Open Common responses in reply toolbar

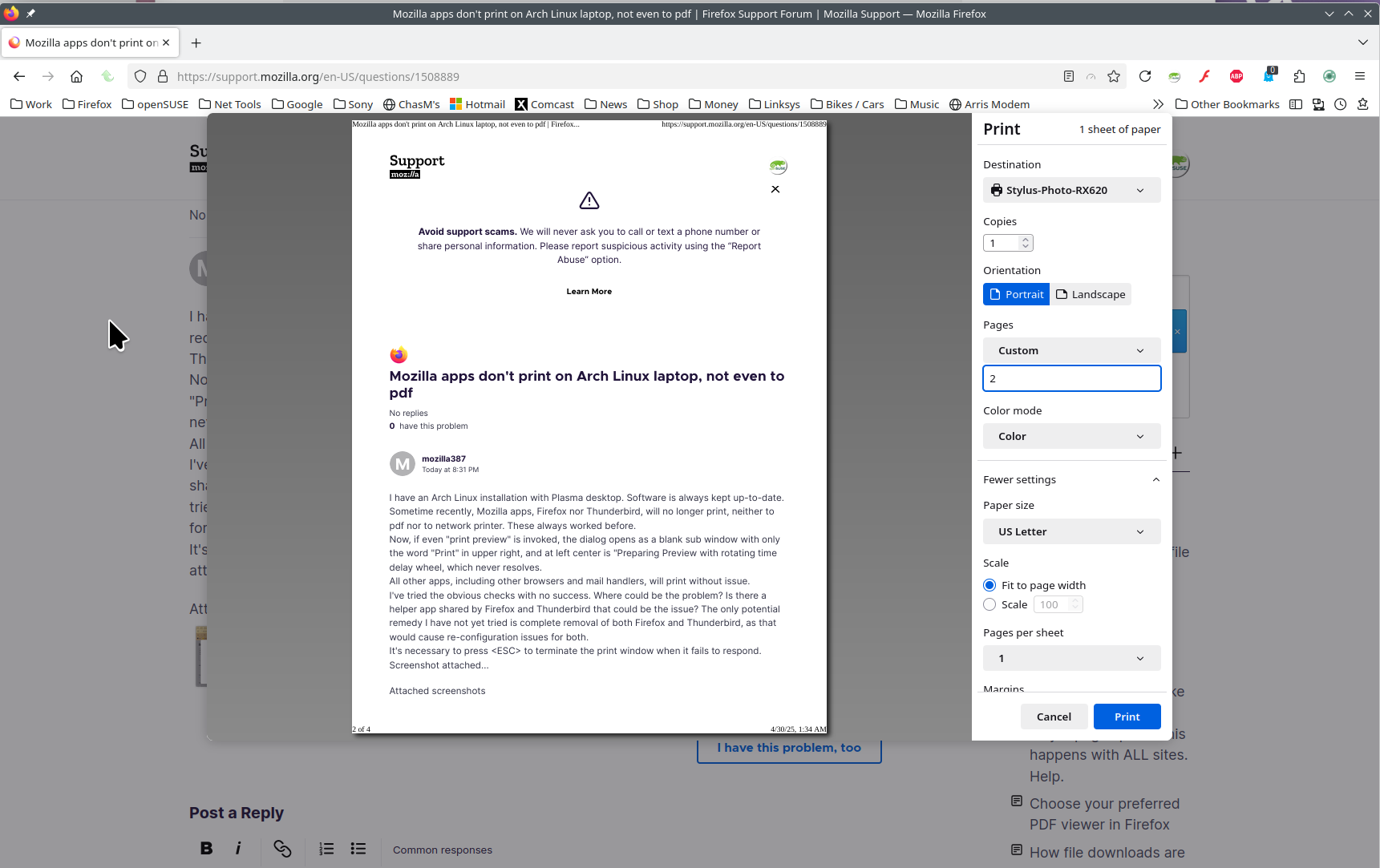(443, 850)
